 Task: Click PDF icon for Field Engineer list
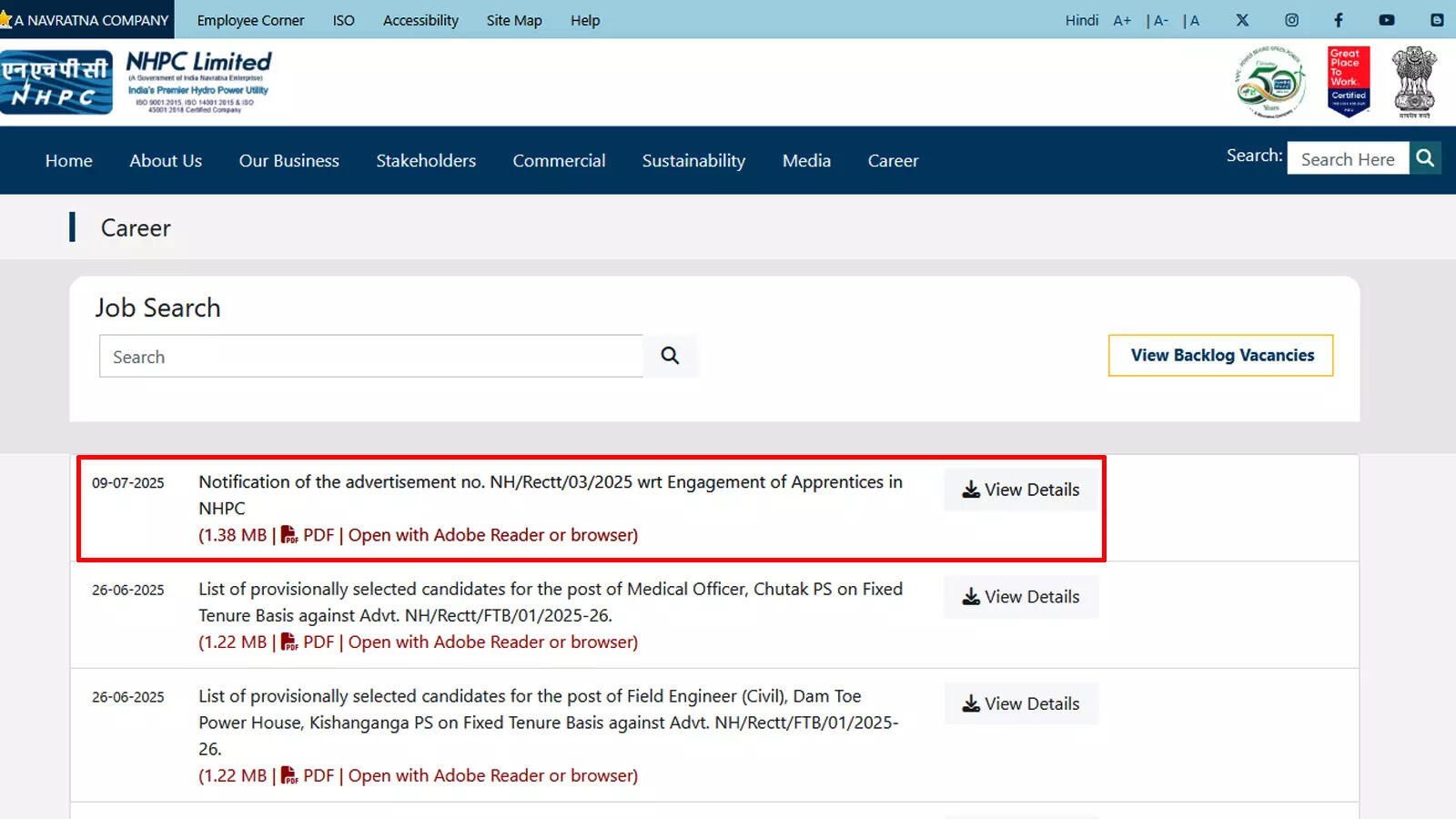(x=289, y=776)
